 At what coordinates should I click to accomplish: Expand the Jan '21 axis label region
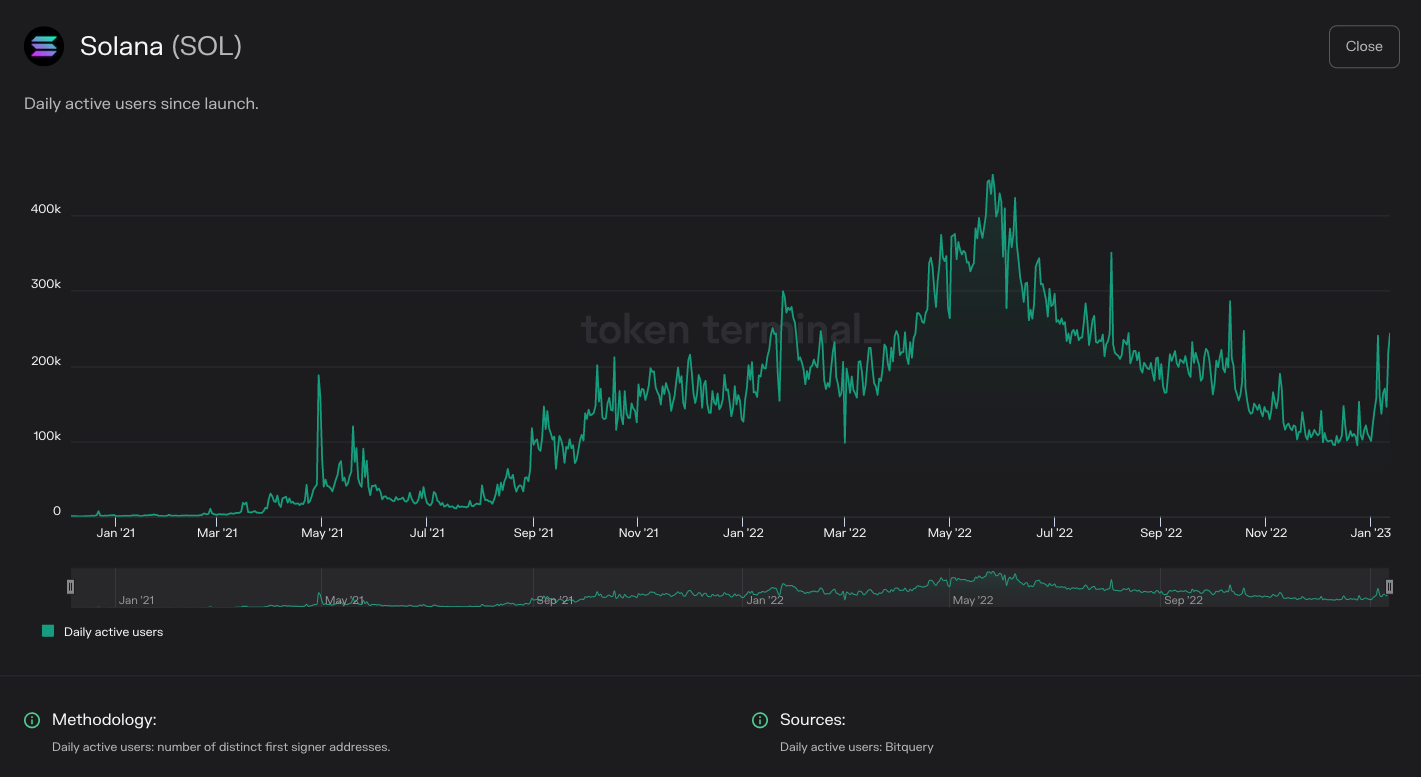pyautogui.click(x=116, y=533)
